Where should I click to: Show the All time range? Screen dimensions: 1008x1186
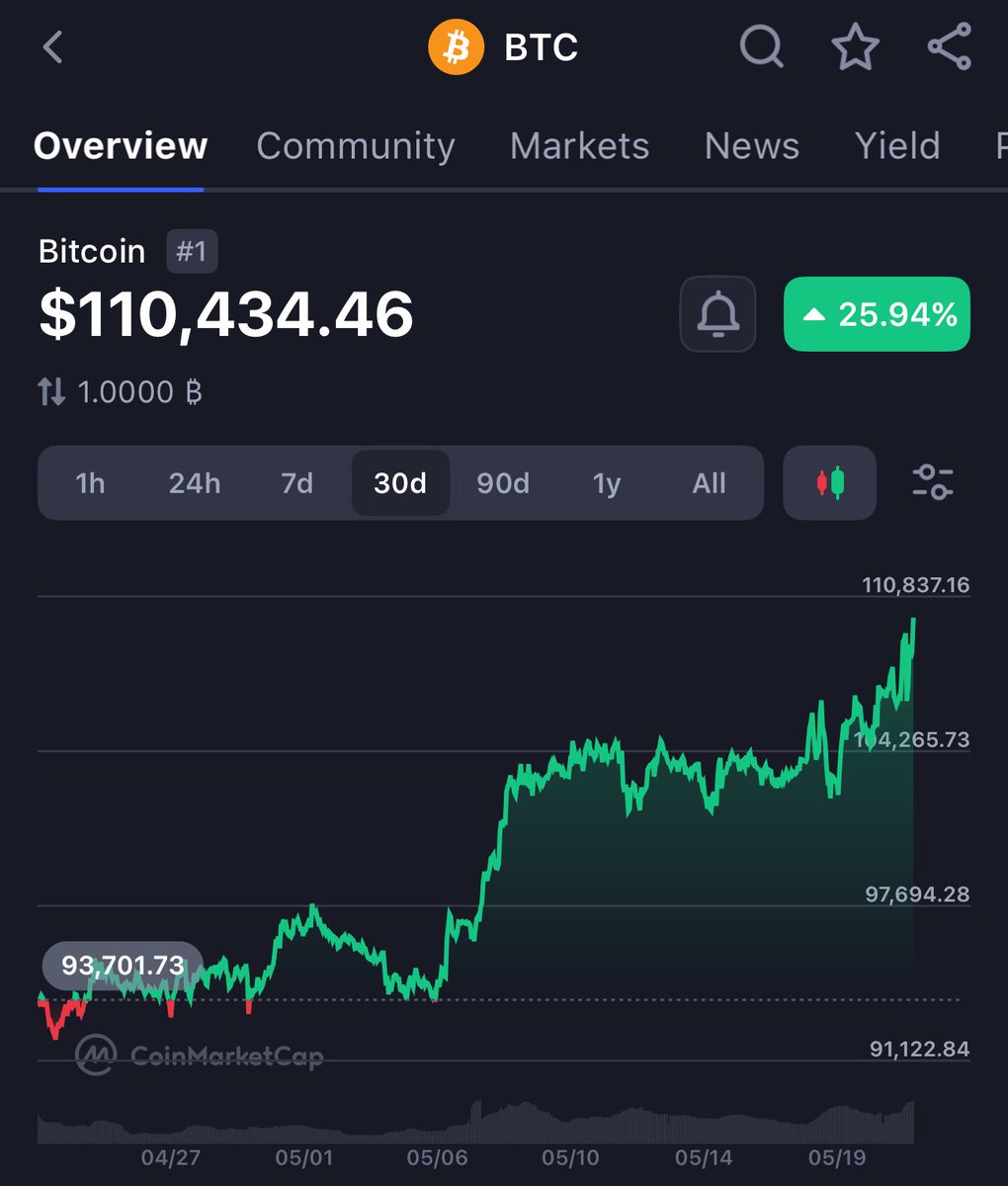pos(710,483)
